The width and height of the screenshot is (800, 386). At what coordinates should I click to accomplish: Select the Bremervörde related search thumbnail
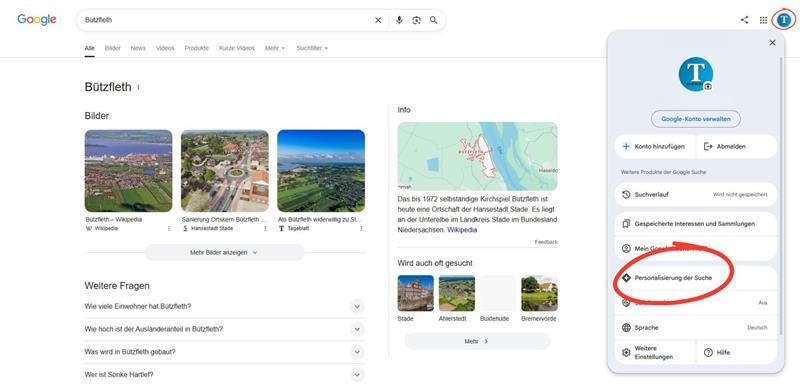(x=539, y=293)
